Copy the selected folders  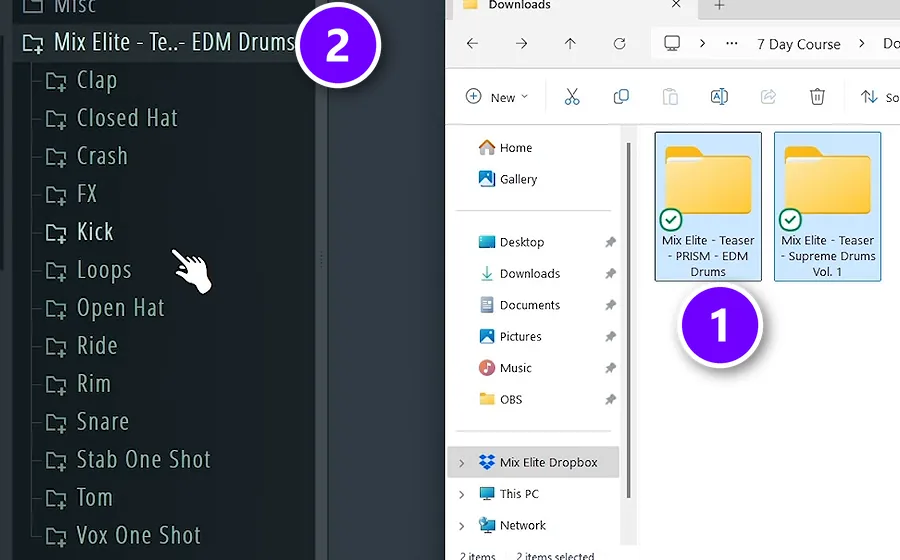tap(621, 97)
